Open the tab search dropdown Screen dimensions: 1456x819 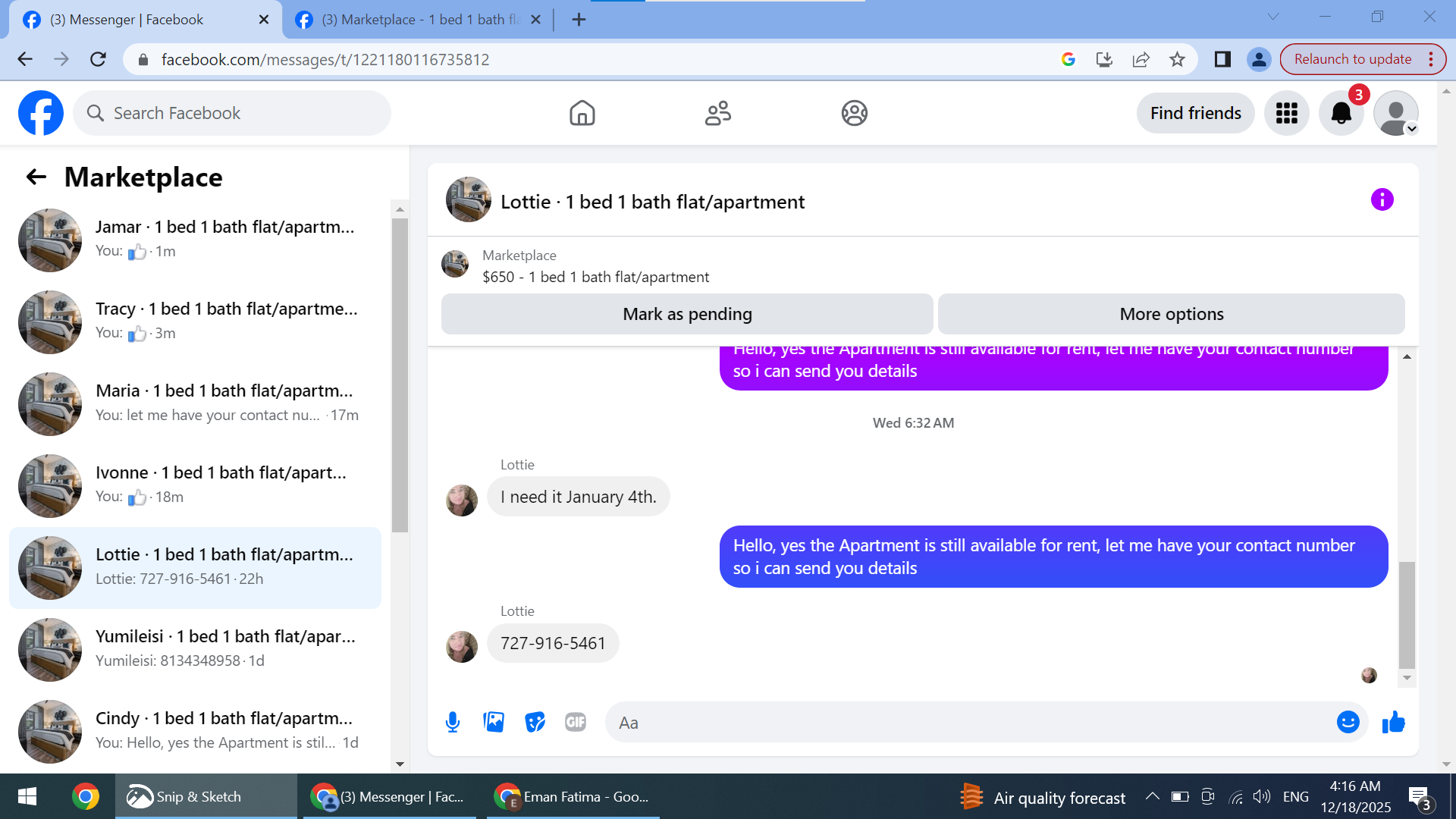[1272, 17]
